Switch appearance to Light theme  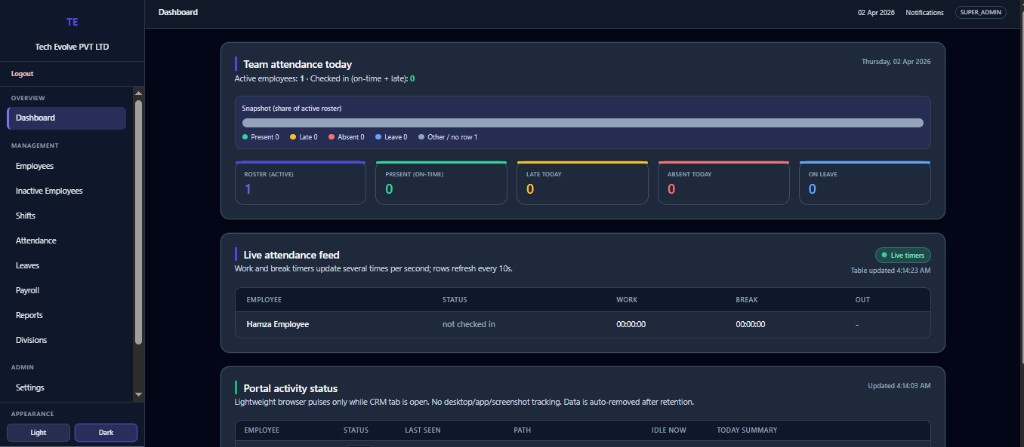pyautogui.click(x=39, y=433)
